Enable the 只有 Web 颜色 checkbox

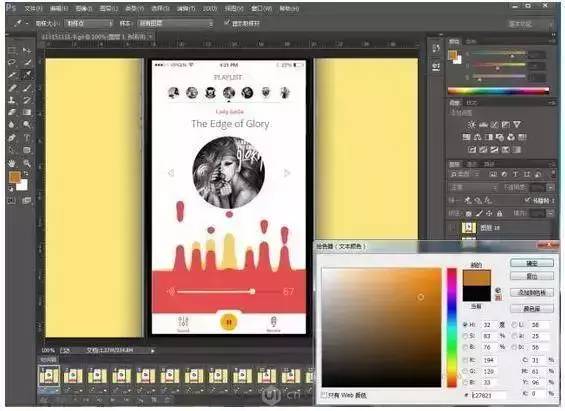tap(324, 395)
